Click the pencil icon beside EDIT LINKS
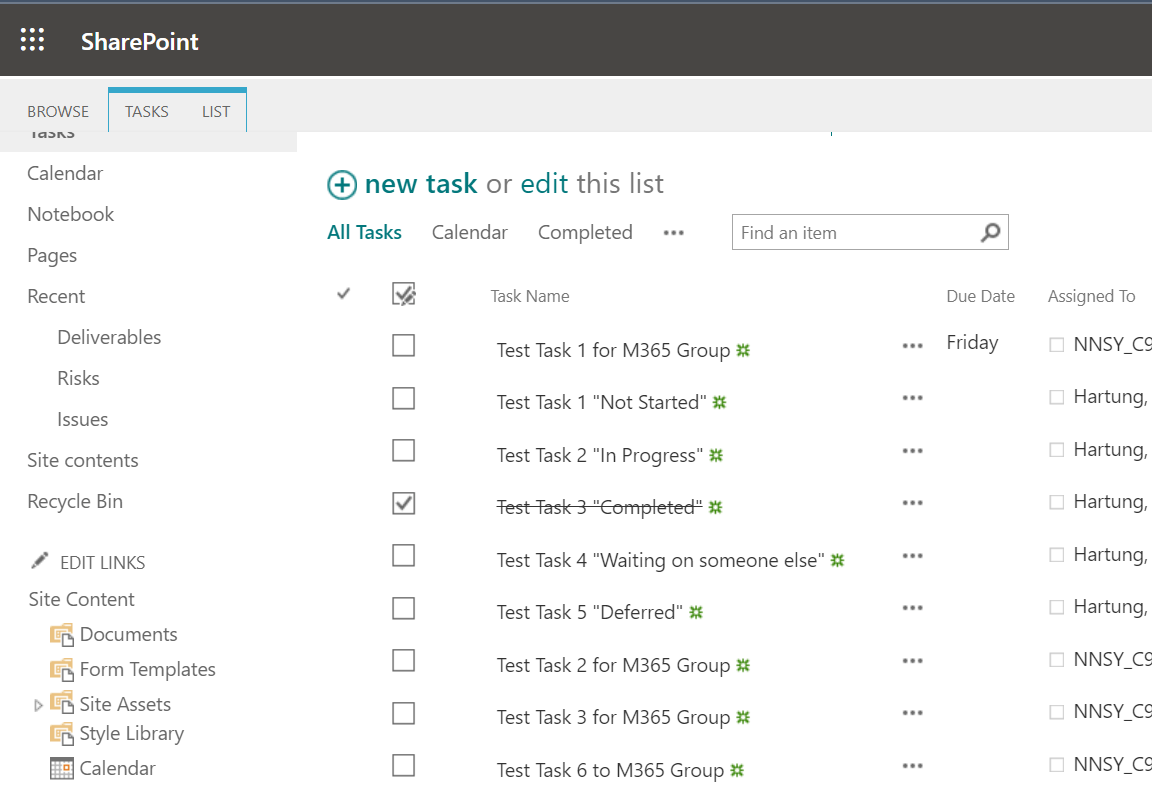Viewport: 1152px width, 787px height. tap(40, 562)
